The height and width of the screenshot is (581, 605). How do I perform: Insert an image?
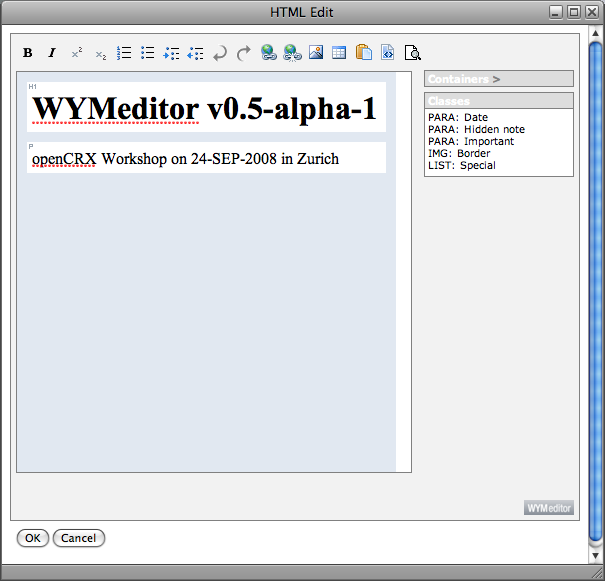click(x=316, y=52)
